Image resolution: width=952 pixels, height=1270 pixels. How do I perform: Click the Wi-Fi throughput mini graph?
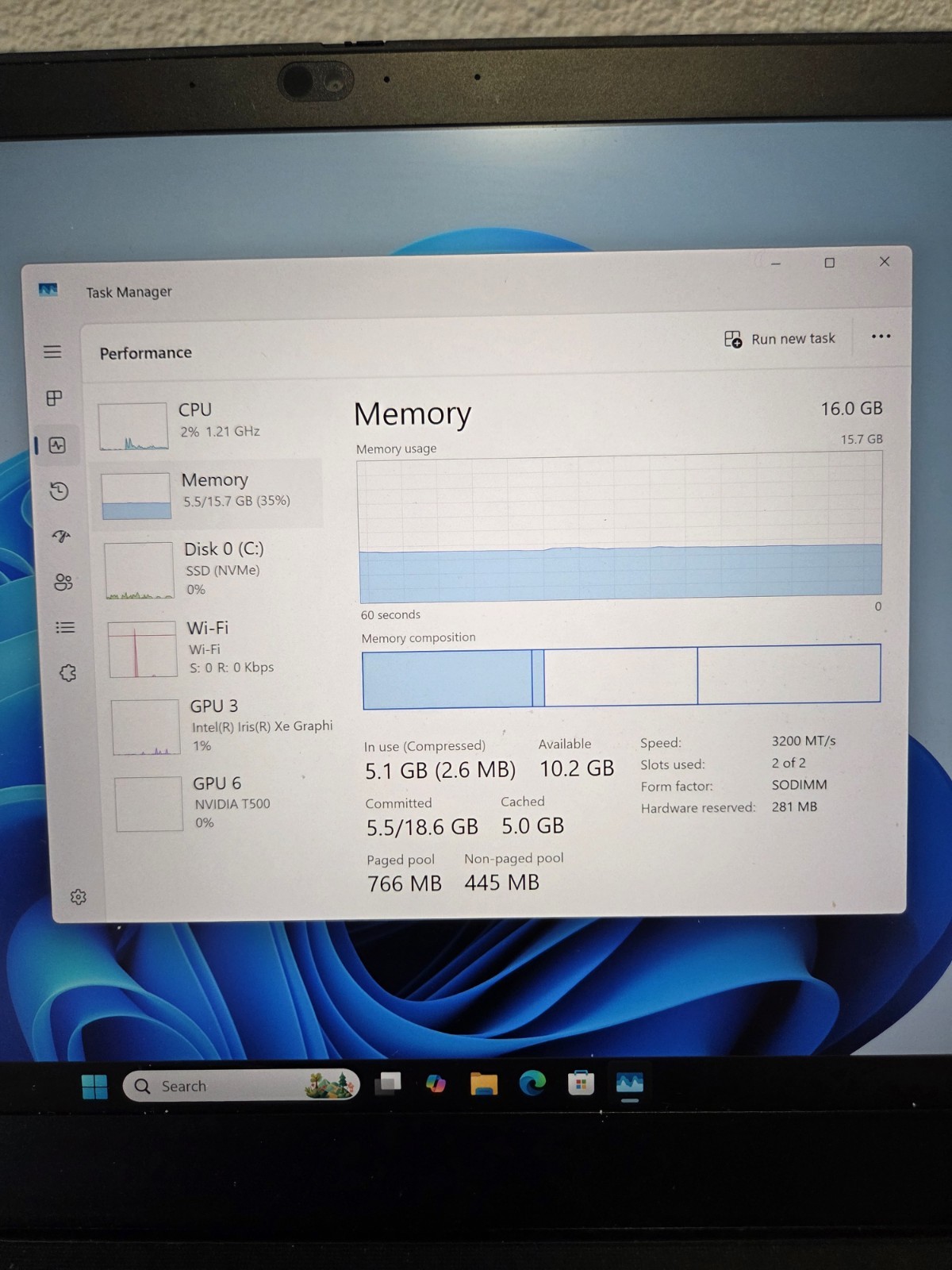click(143, 649)
